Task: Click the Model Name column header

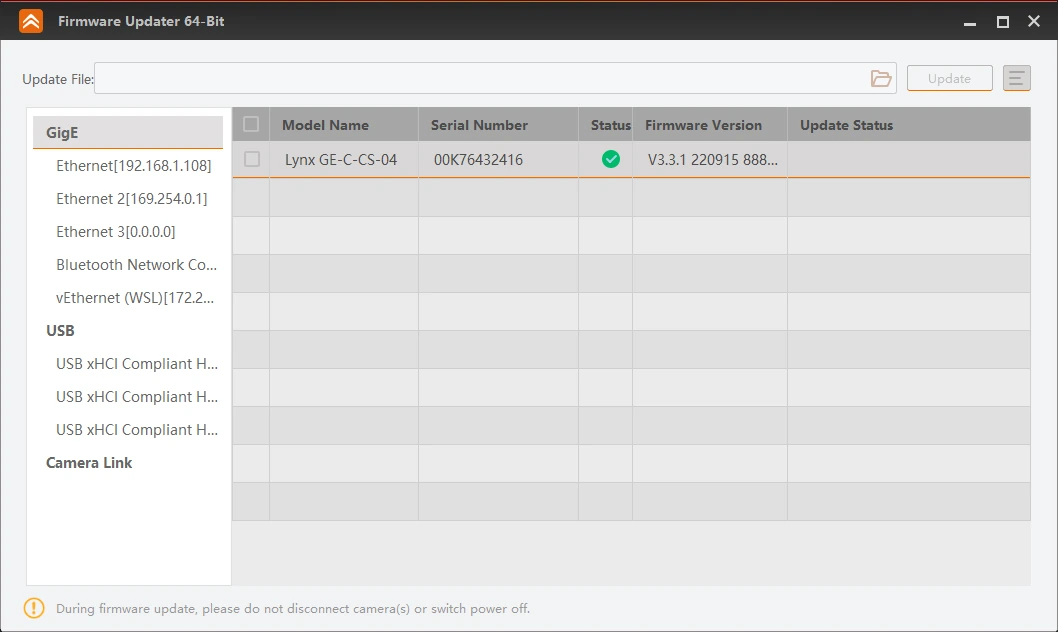Action: point(343,125)
